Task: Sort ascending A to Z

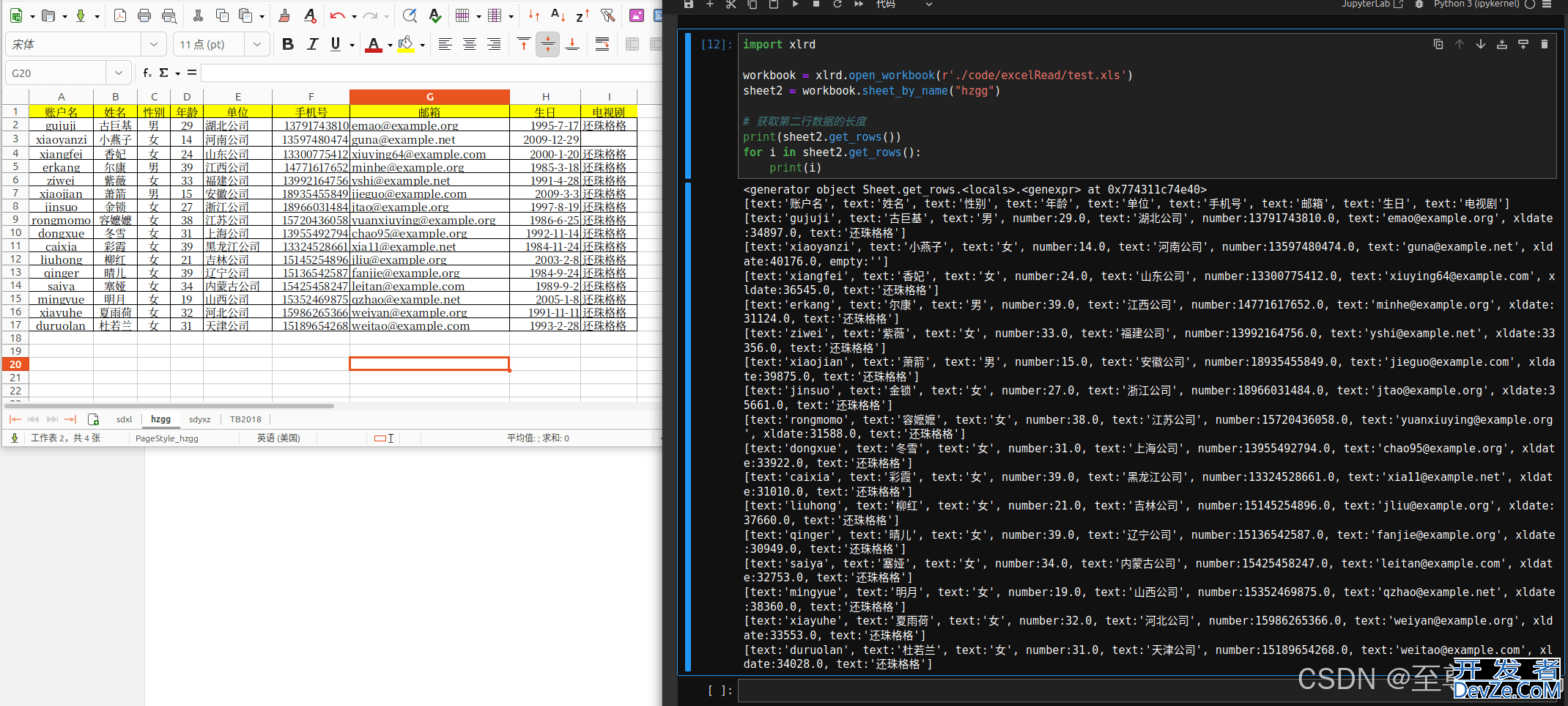Action: click(x=558, y=15)
